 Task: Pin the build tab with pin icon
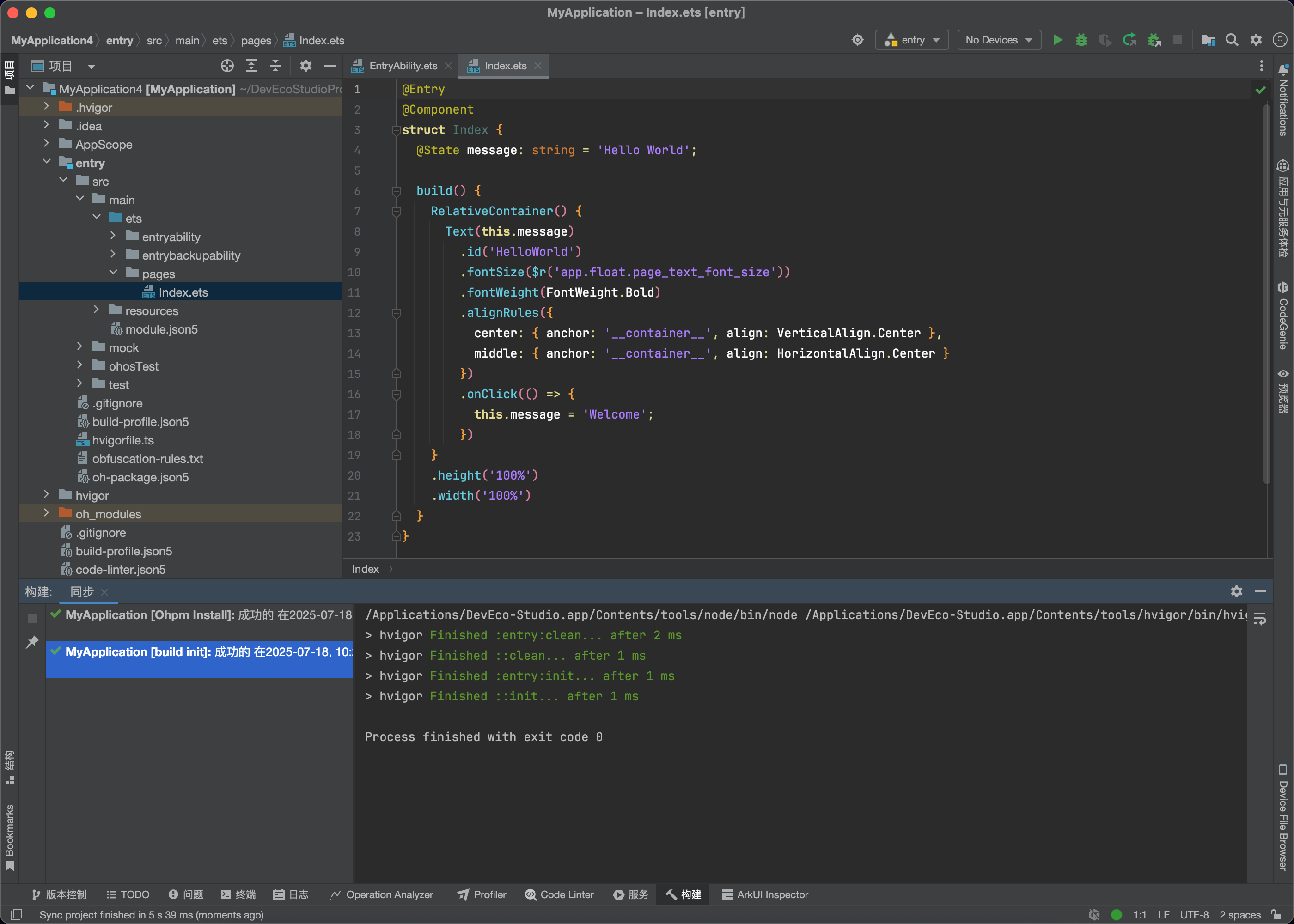32,642
